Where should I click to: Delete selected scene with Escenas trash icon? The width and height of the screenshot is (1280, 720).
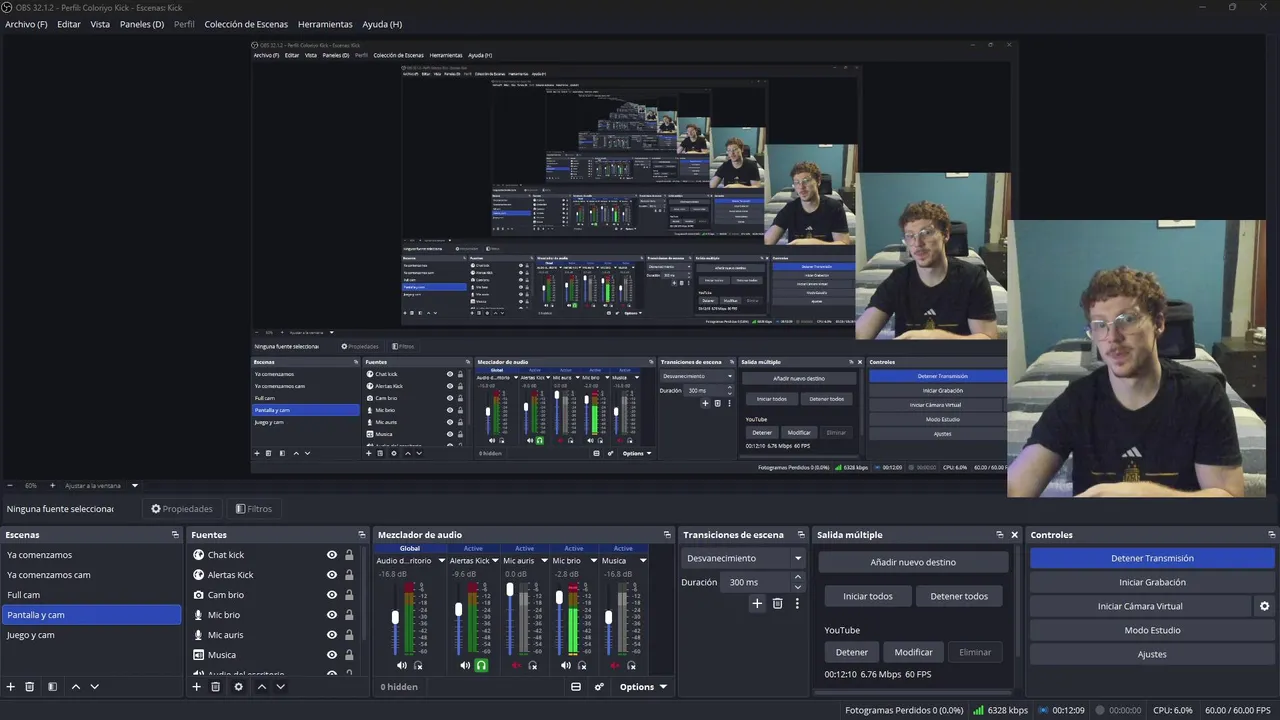30,687
